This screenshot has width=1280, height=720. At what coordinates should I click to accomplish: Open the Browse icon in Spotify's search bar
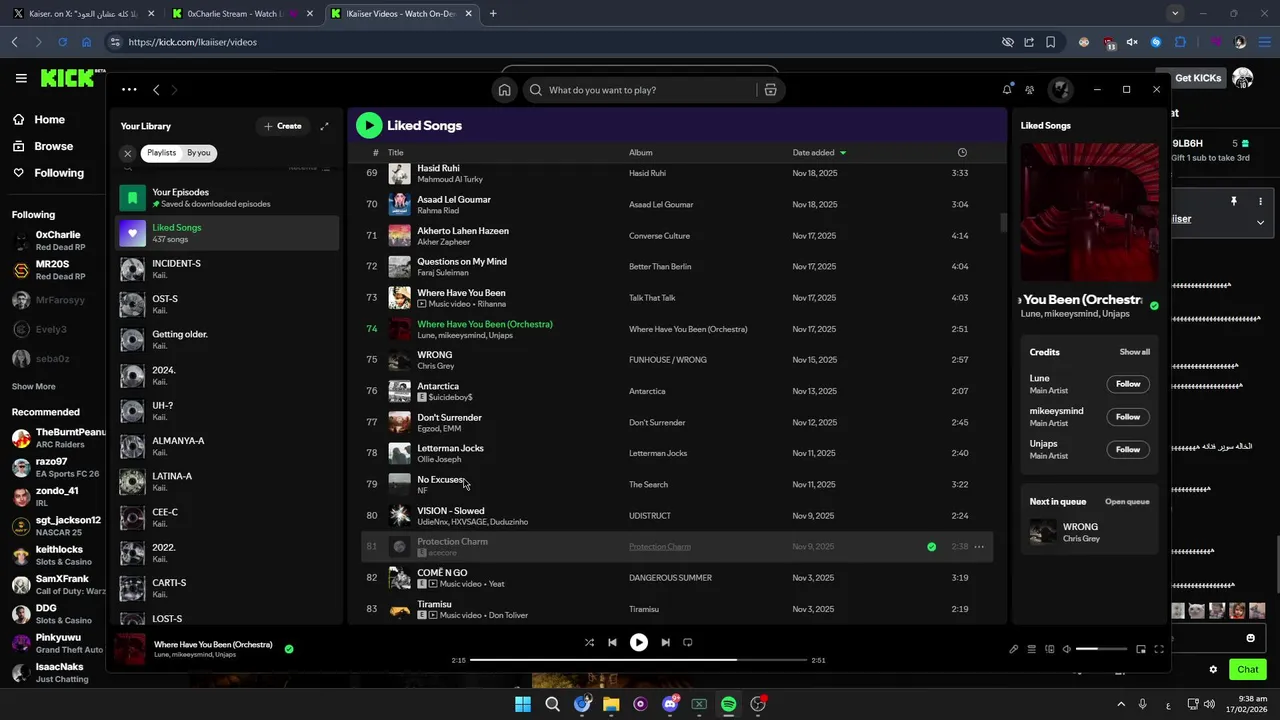[x=770, y=90]
